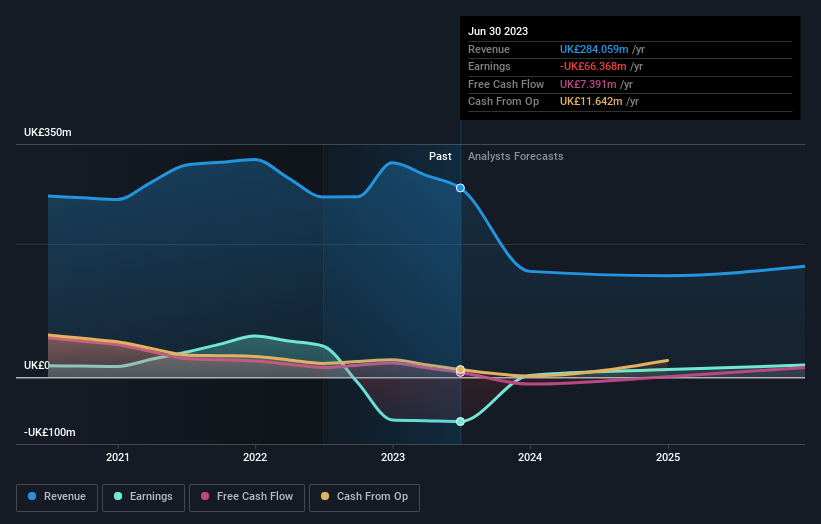Toggle the Free Cash Flow legend series
Screen dimensions: 821x524
(x=247, y=497)
